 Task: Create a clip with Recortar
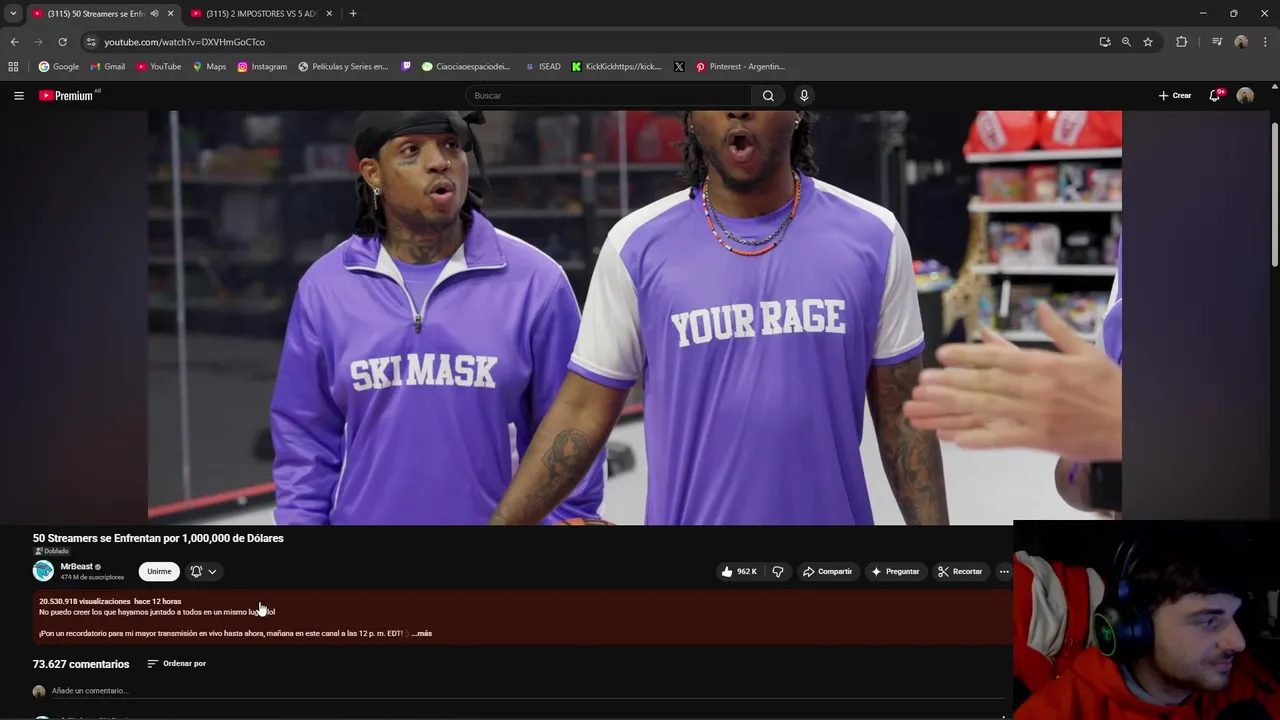click(x=960, y=572)
